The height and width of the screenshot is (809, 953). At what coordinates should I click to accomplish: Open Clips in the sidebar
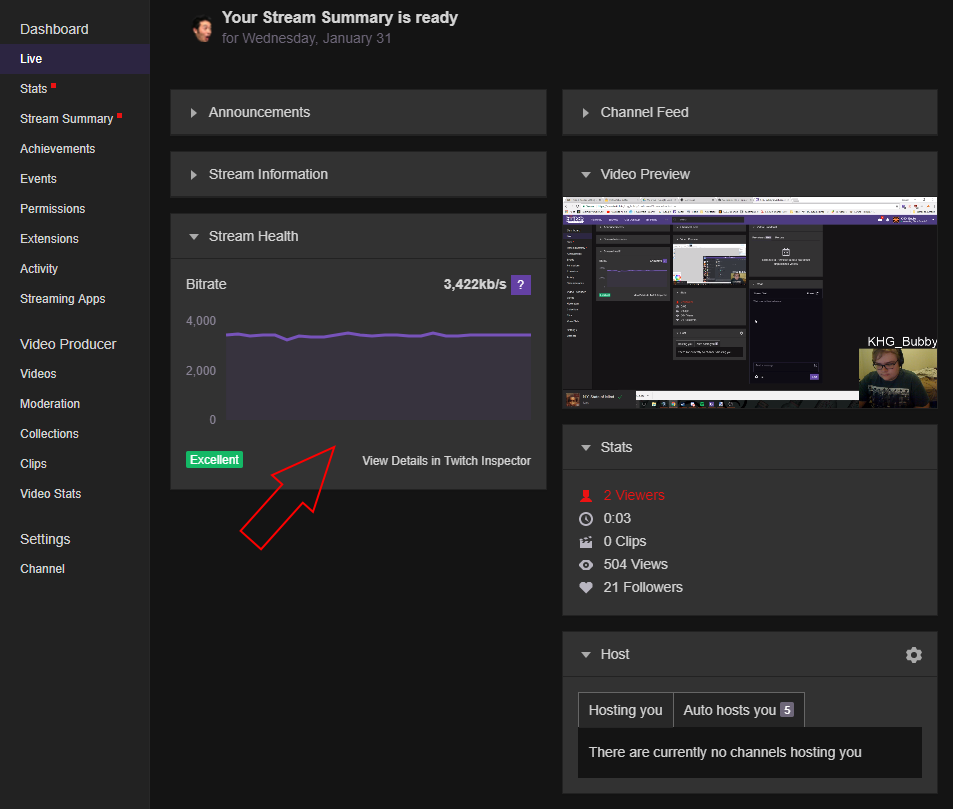tap(33, 464)
